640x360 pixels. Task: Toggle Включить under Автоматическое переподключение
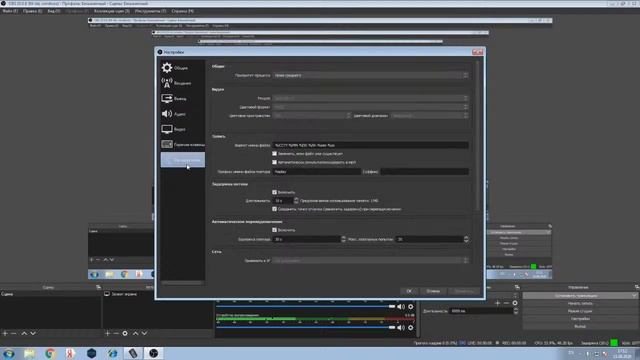pyautogui.click(x=274, y=230)
